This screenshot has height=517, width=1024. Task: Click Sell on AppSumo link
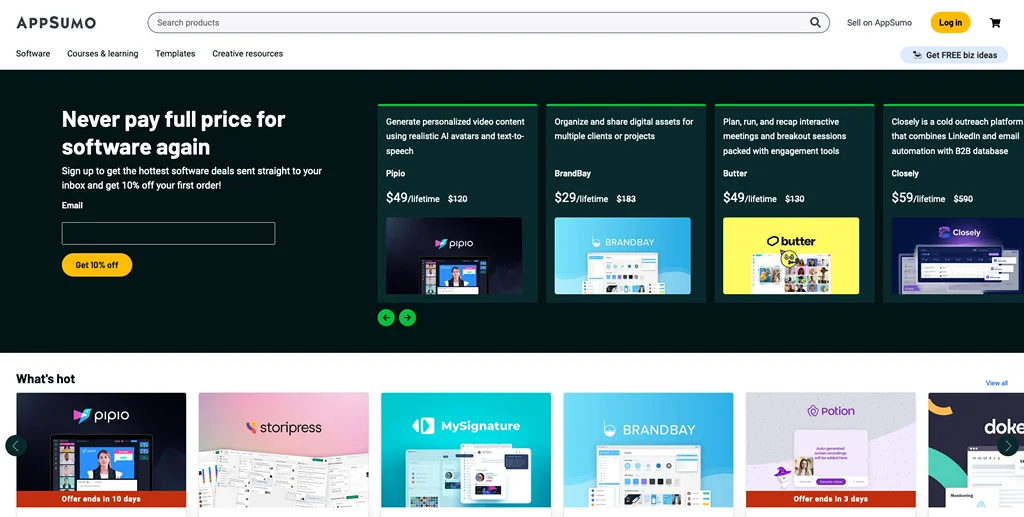879,22
